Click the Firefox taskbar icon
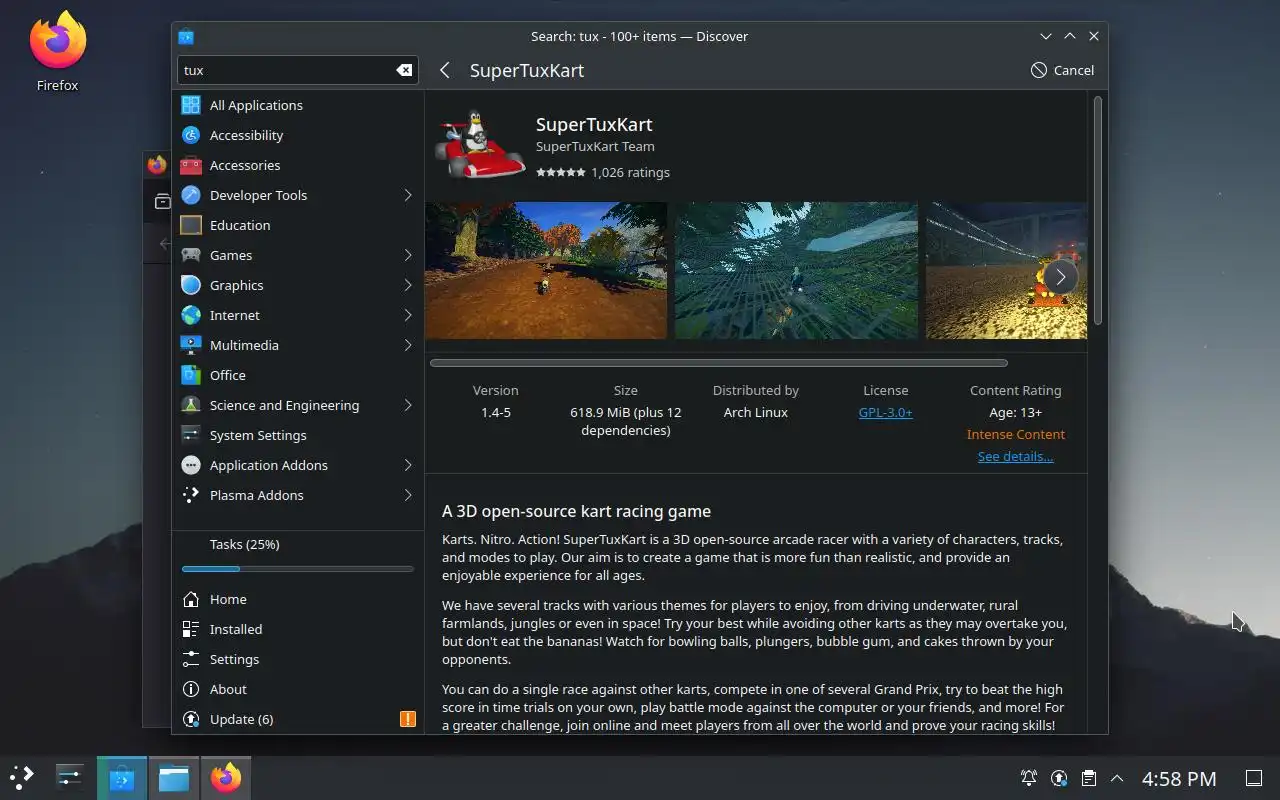This screenshot has height=800, width=1280. coord(226,777)
